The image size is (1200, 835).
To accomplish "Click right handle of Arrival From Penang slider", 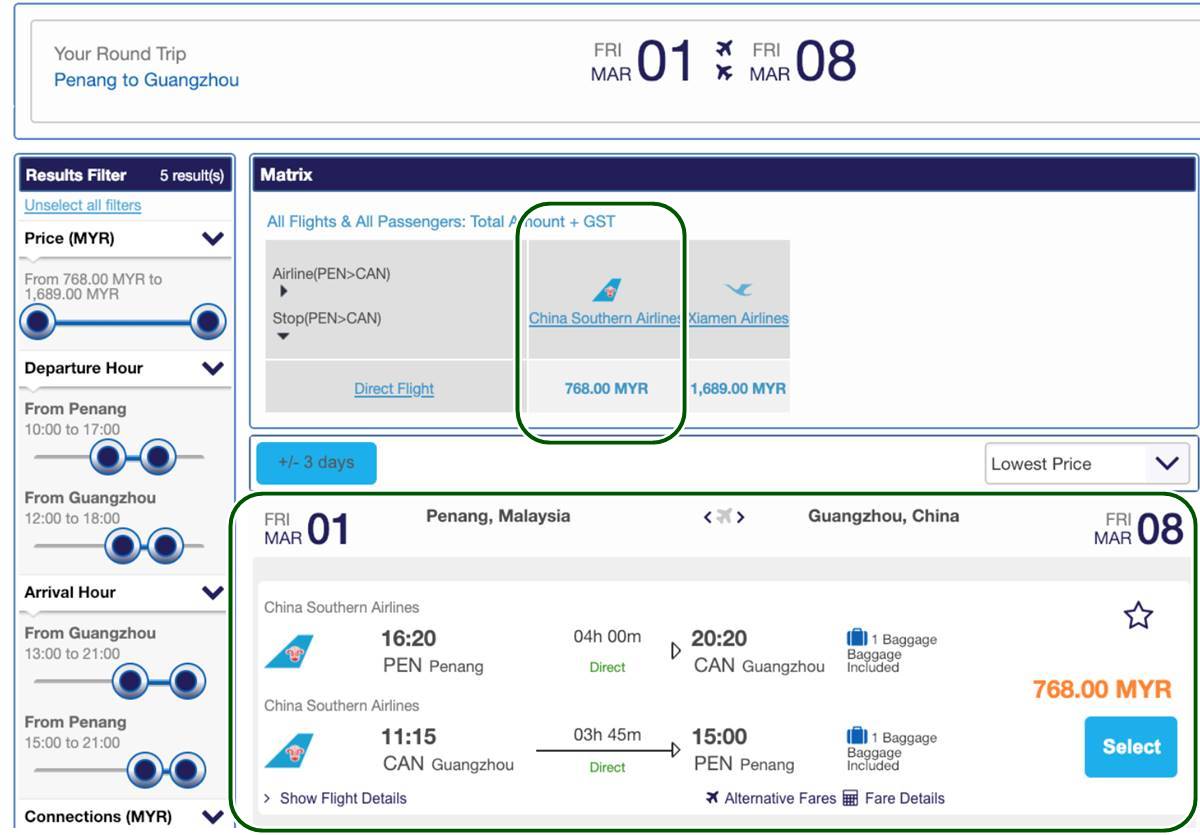I will [187, 771].
